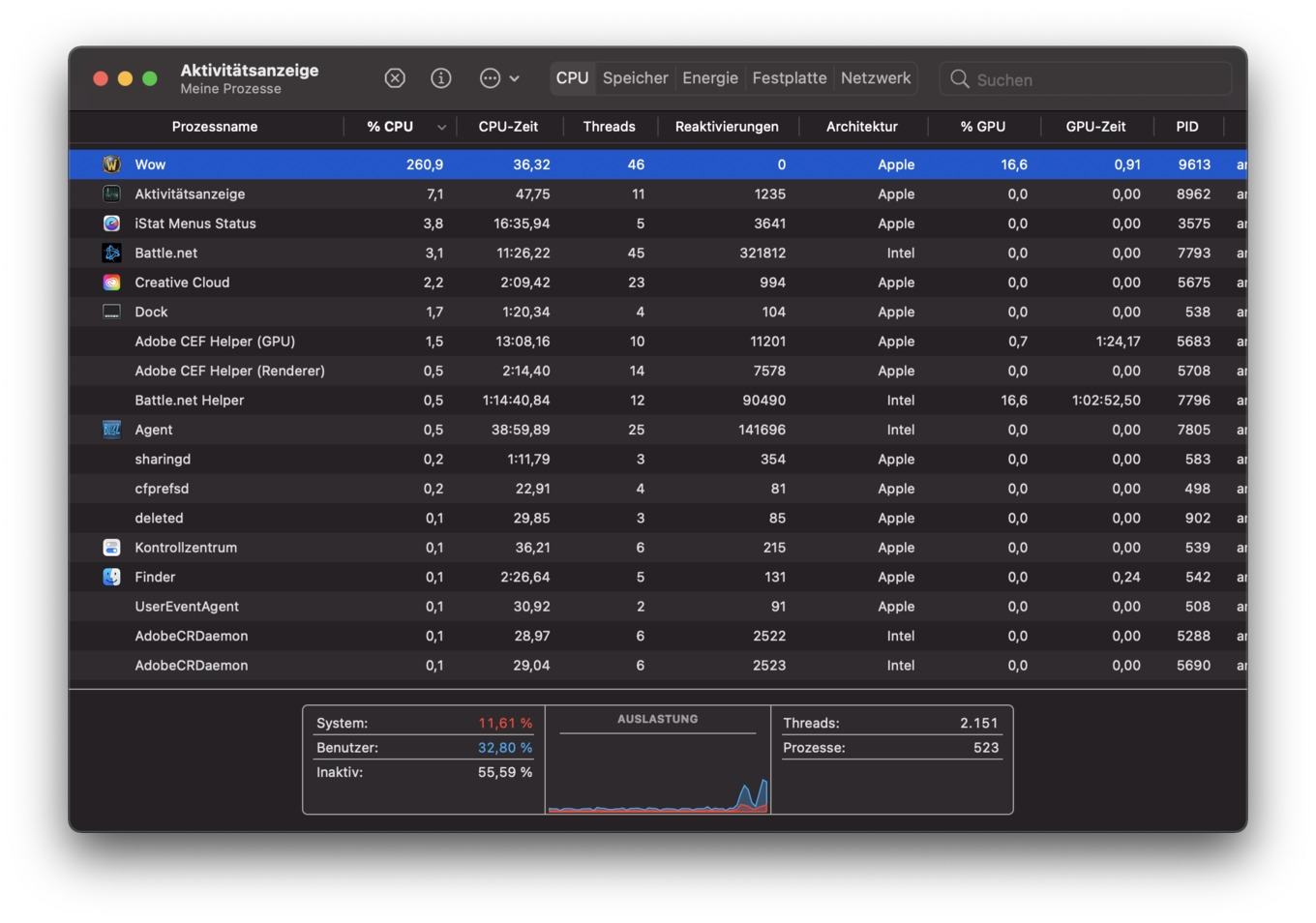The width and height of the screenshot is (1316, 923).
Task: Sort by the % CPU column header
Action: pos(390,127)
